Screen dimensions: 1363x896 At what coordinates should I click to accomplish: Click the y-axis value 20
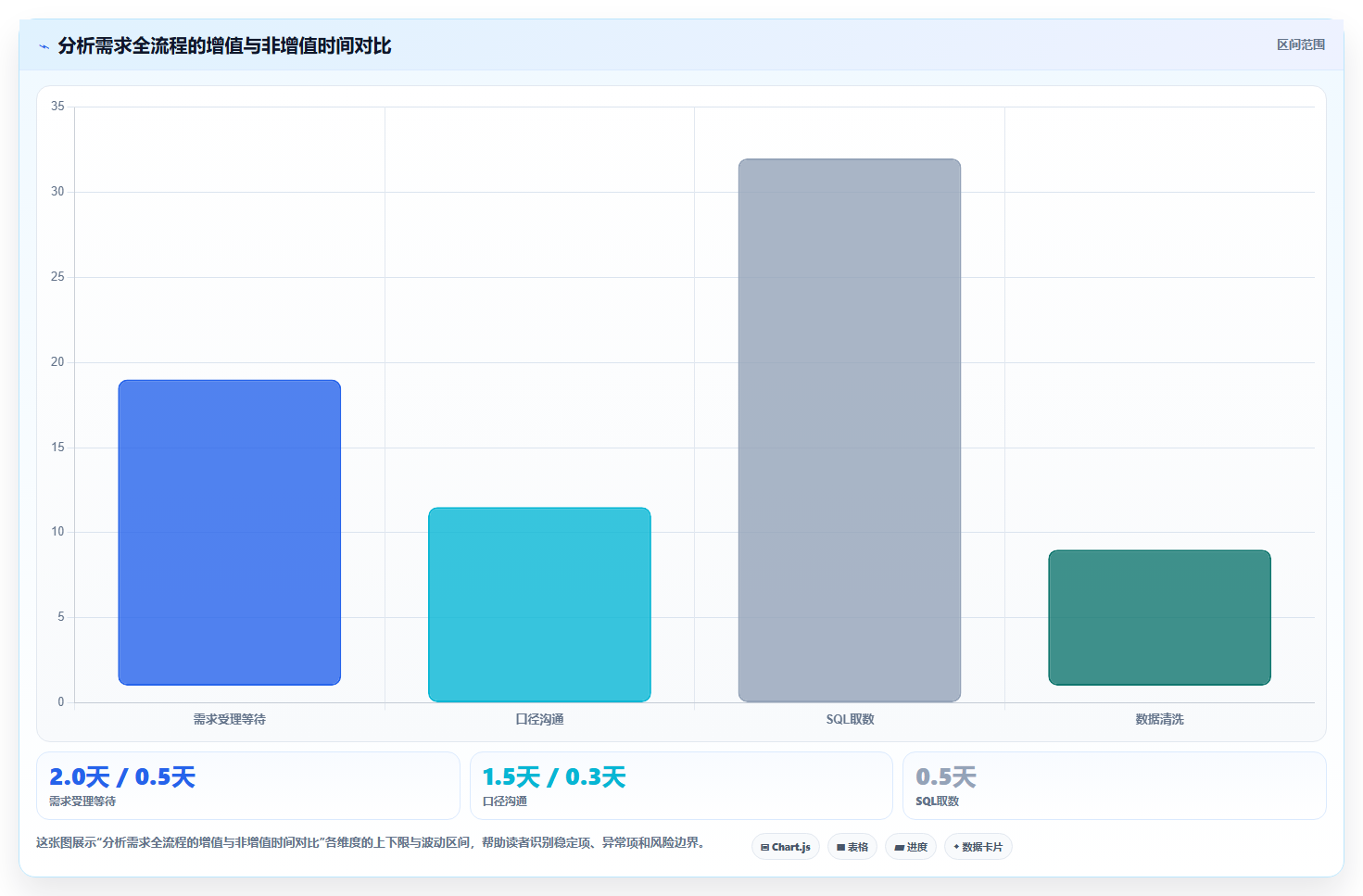tap(57, 362)
